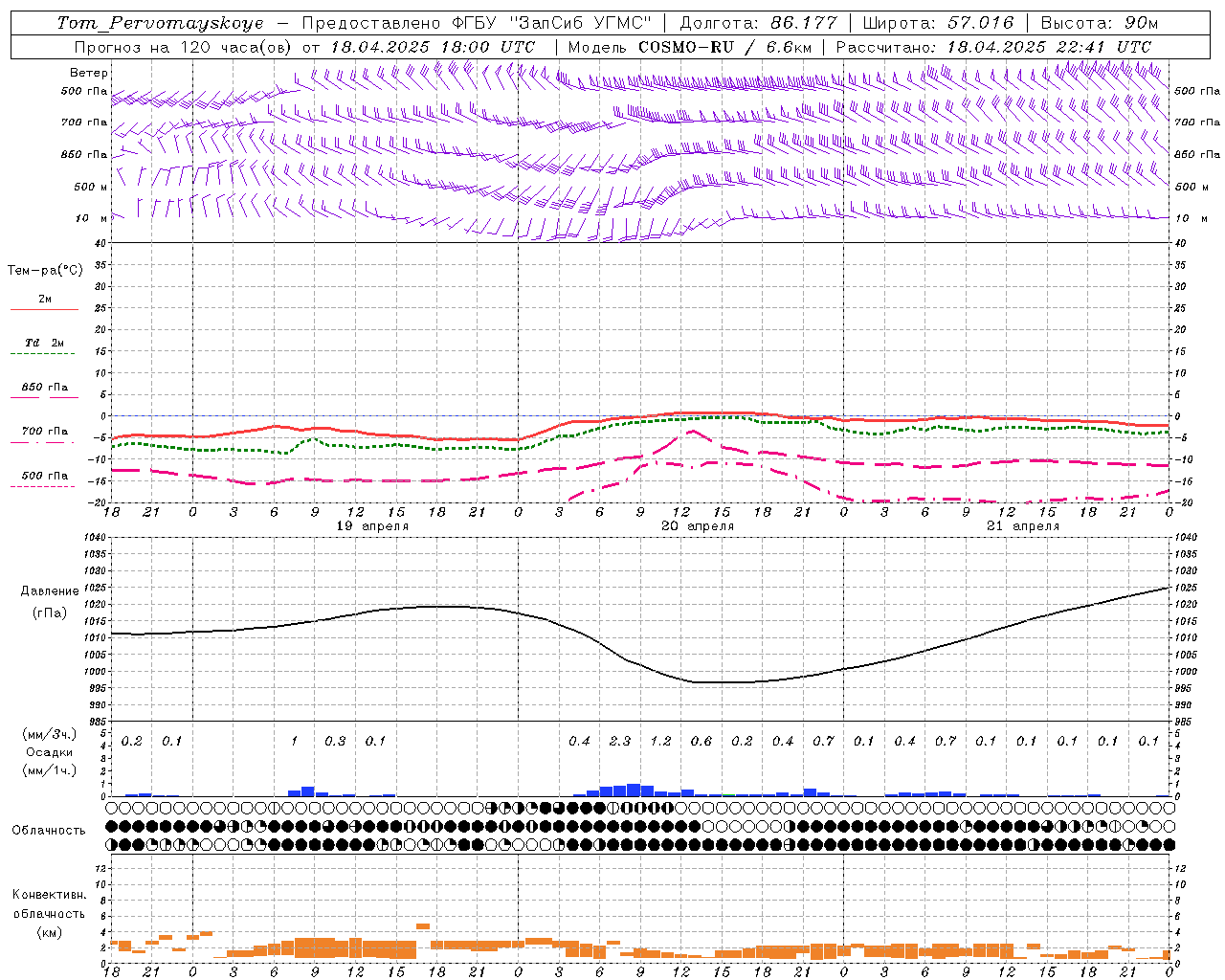
Task: Click the 0.6 precipitation value
Action: click(x=702, y=741)
